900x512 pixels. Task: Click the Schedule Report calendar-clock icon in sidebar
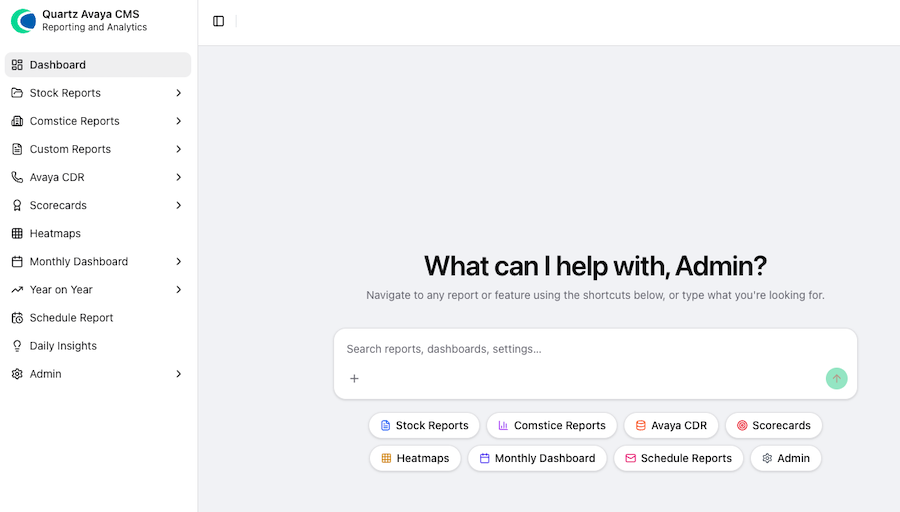tap(17, 318)
